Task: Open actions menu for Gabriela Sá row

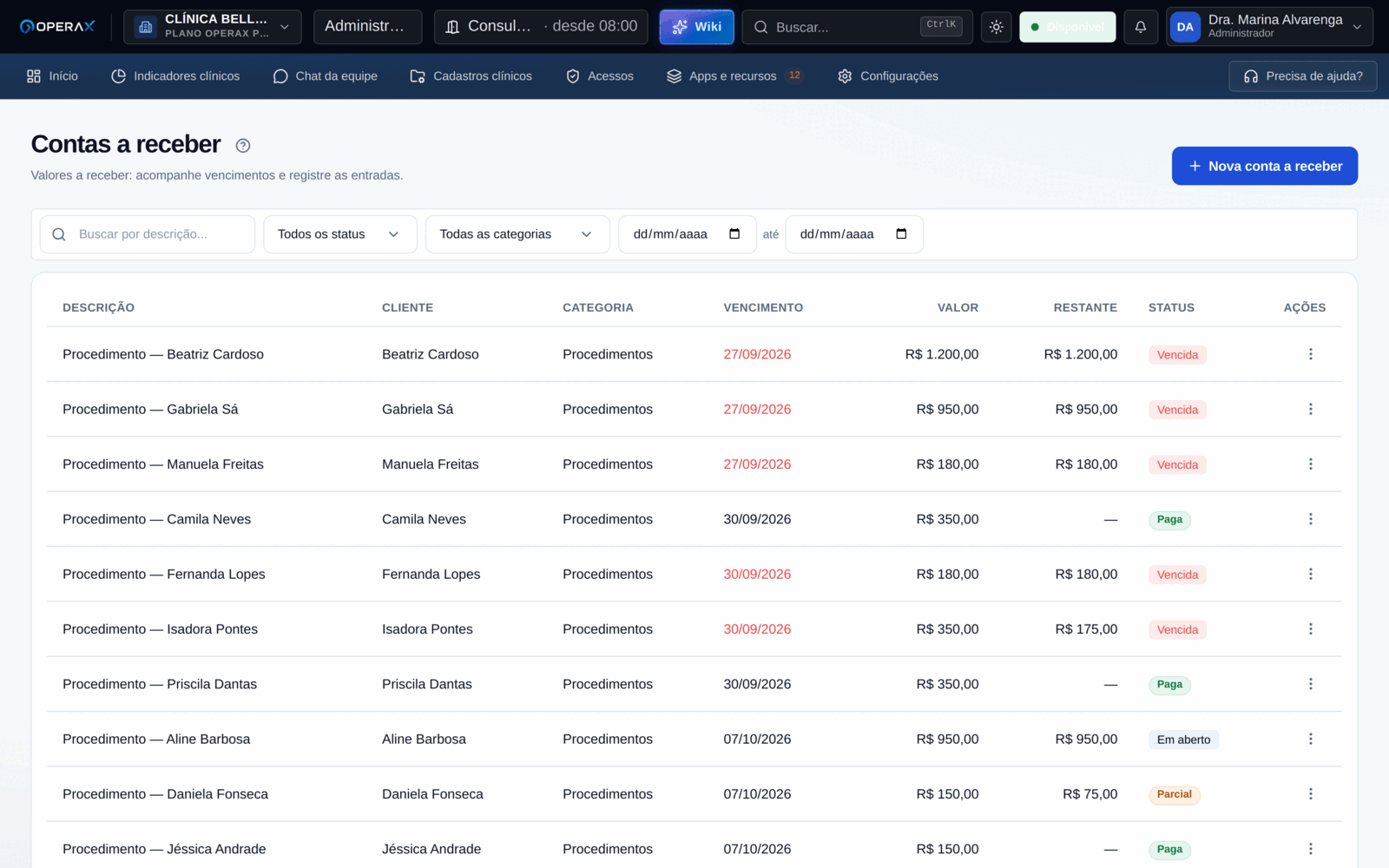Action: click(1310, 409)
